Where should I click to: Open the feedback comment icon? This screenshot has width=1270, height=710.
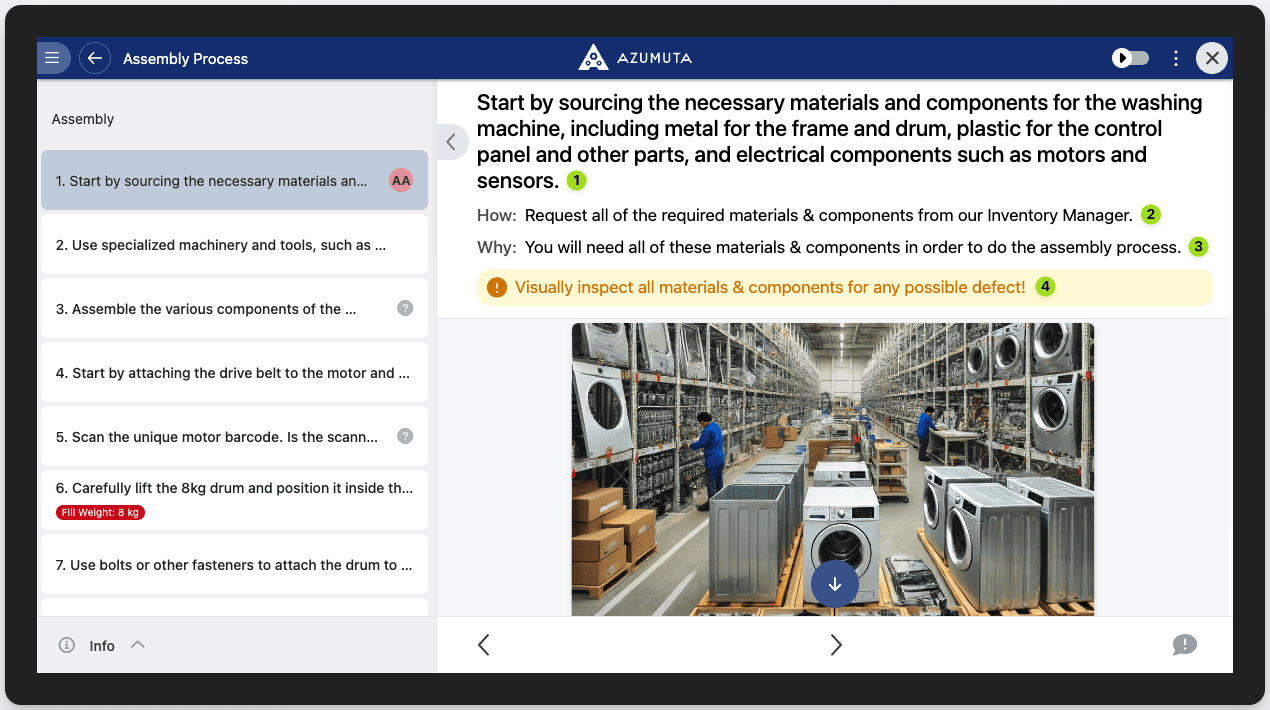pyautogui.click(x=1184, y=645)
